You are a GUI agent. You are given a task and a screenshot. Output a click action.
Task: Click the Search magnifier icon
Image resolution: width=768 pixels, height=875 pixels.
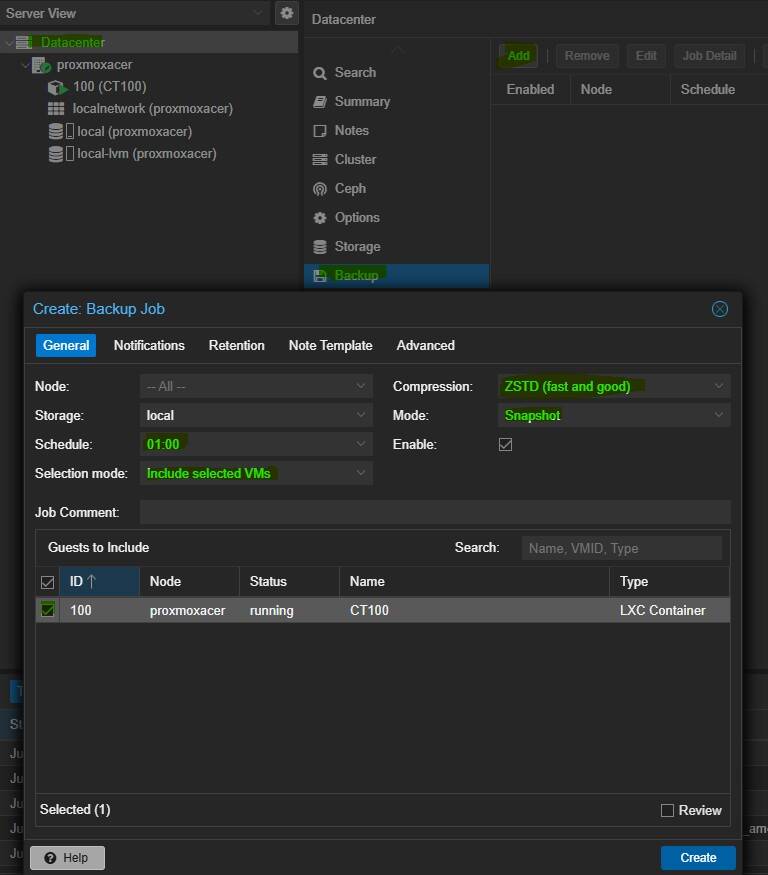320,73
